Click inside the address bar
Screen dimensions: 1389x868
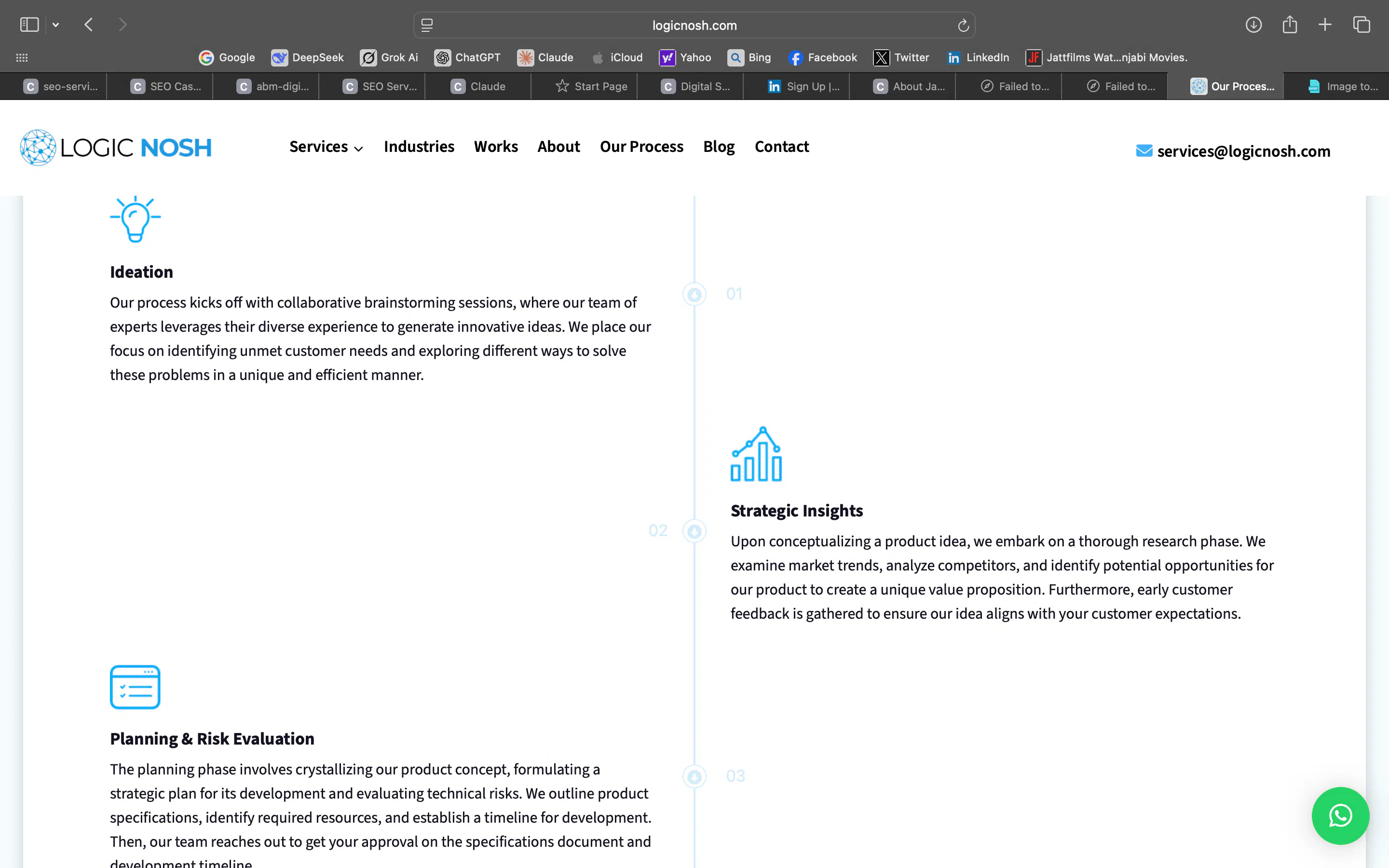(x=694, y=25)
